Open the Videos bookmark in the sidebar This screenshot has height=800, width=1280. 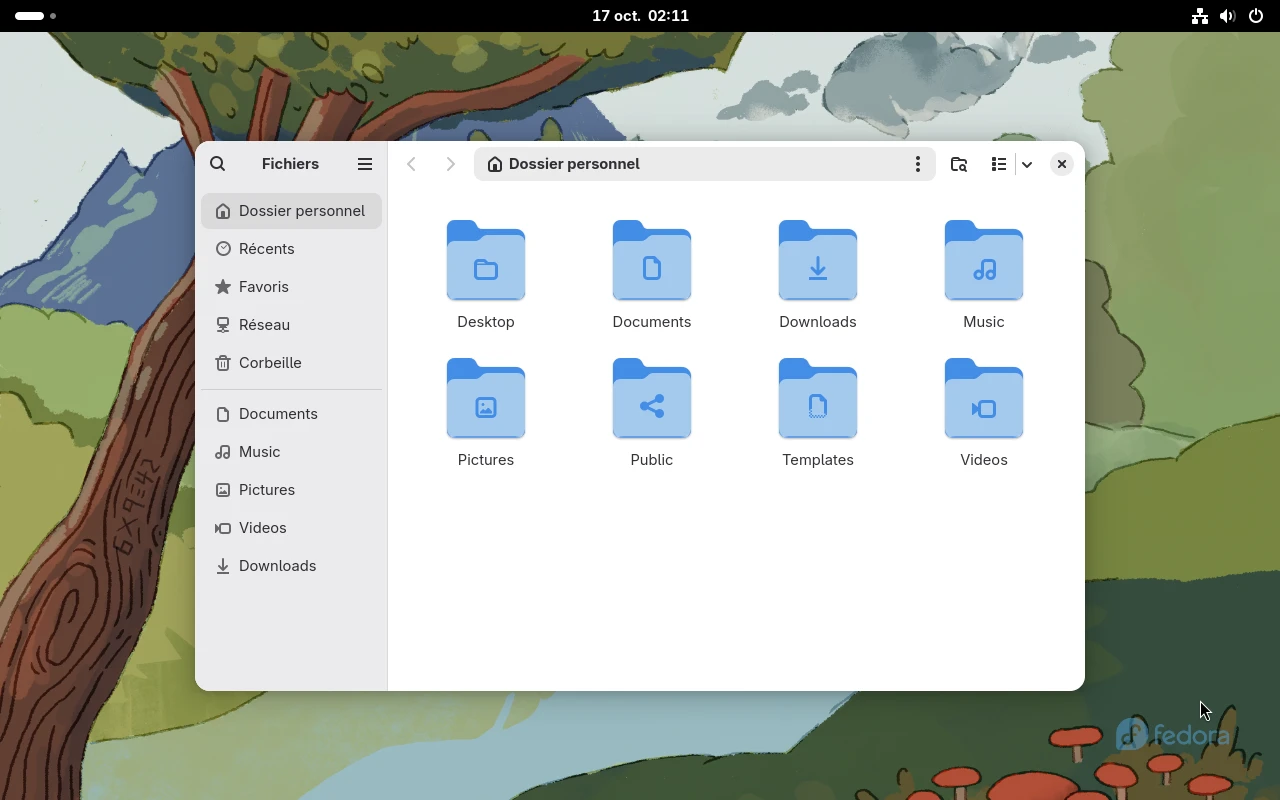pos(291,528)
